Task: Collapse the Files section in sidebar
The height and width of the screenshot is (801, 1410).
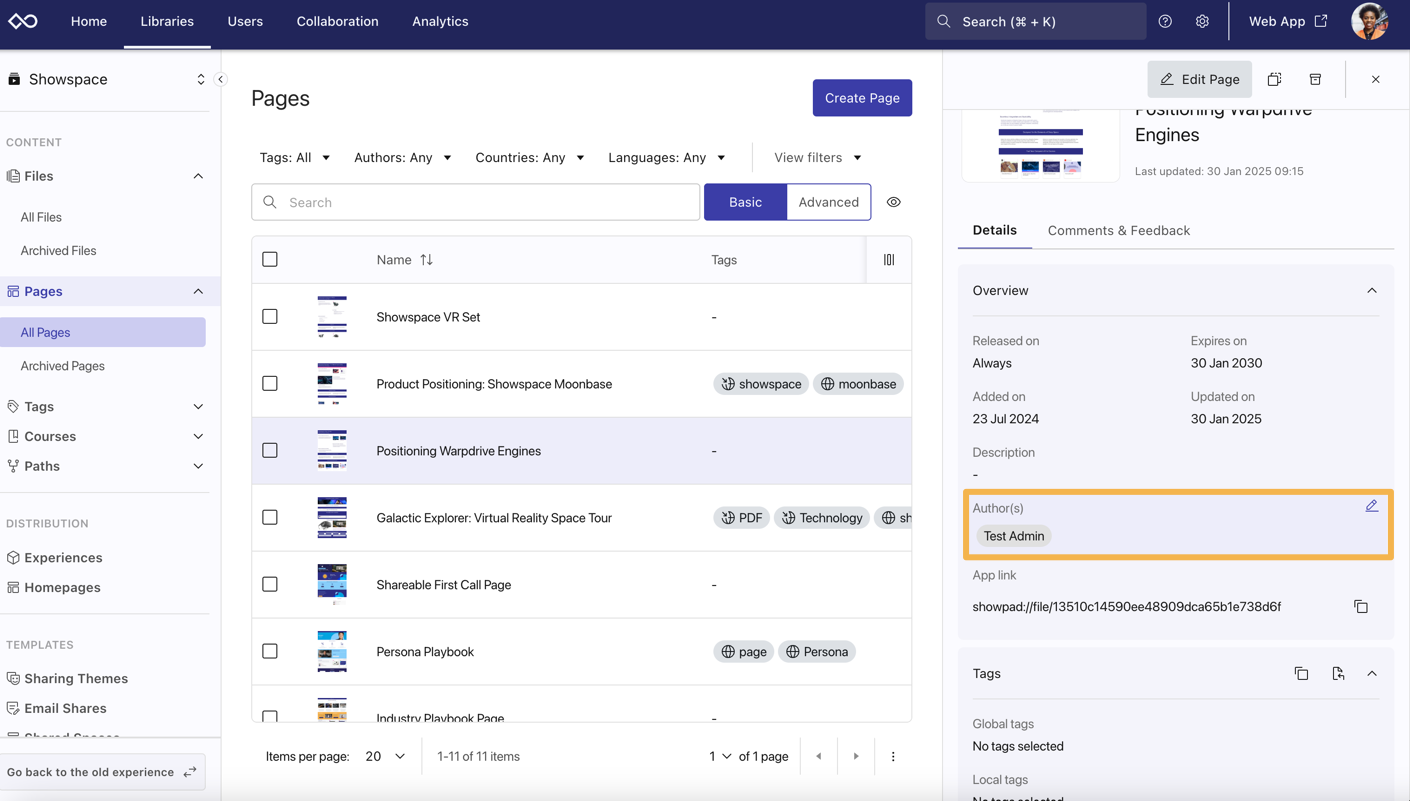Action: click(x=198, y=176)
